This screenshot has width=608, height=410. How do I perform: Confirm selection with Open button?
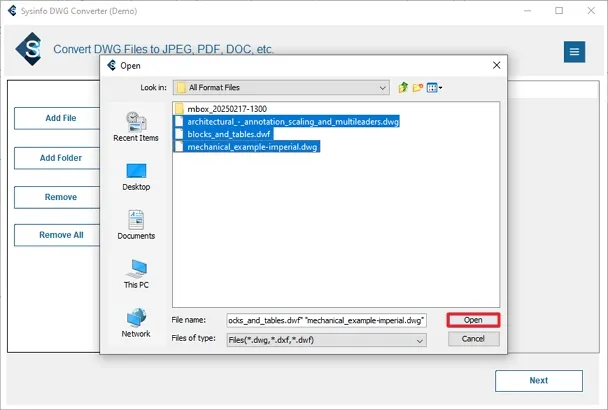tap(473, 320)
